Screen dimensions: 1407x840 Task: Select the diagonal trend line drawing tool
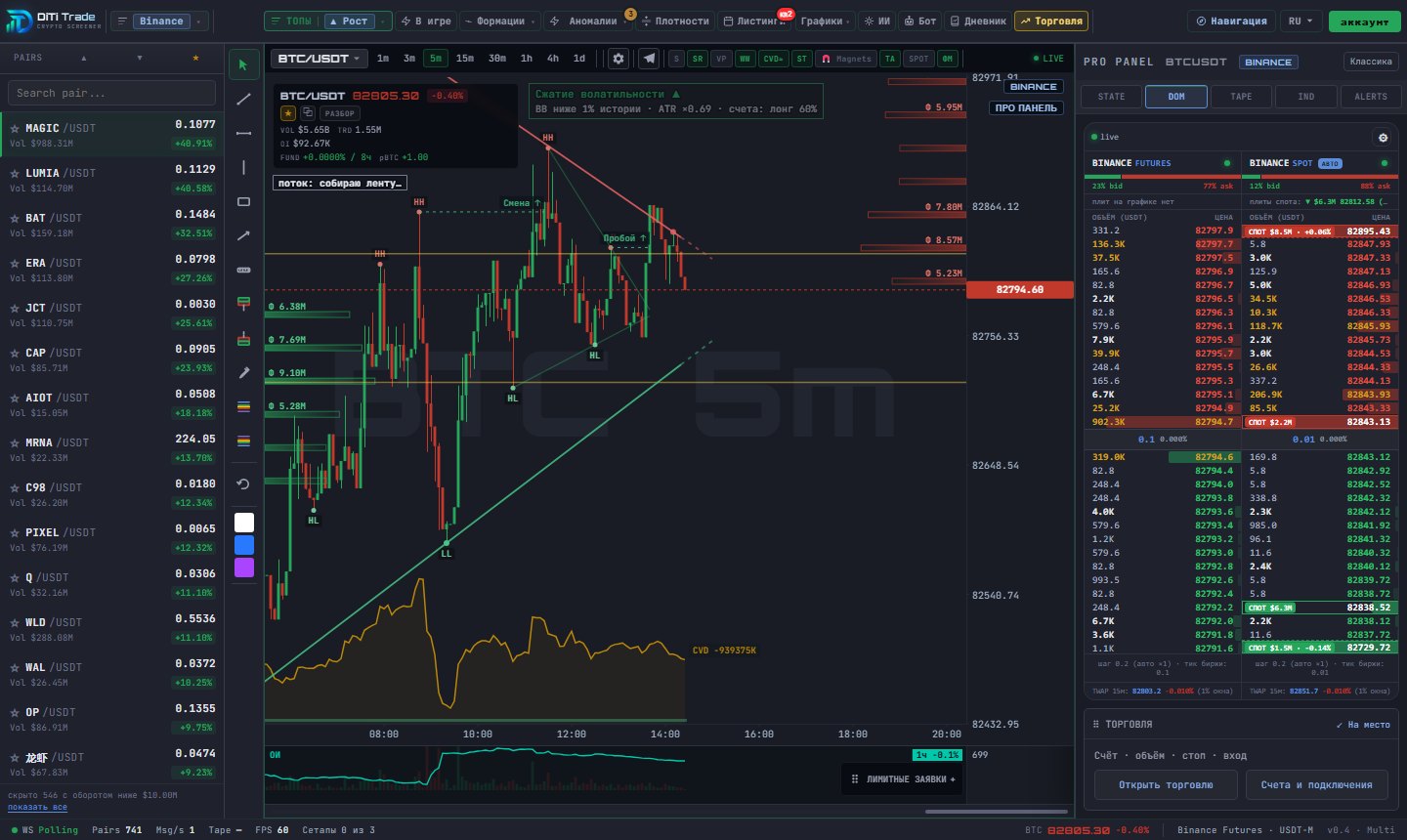pyautogui.click(x=244, y=99)
